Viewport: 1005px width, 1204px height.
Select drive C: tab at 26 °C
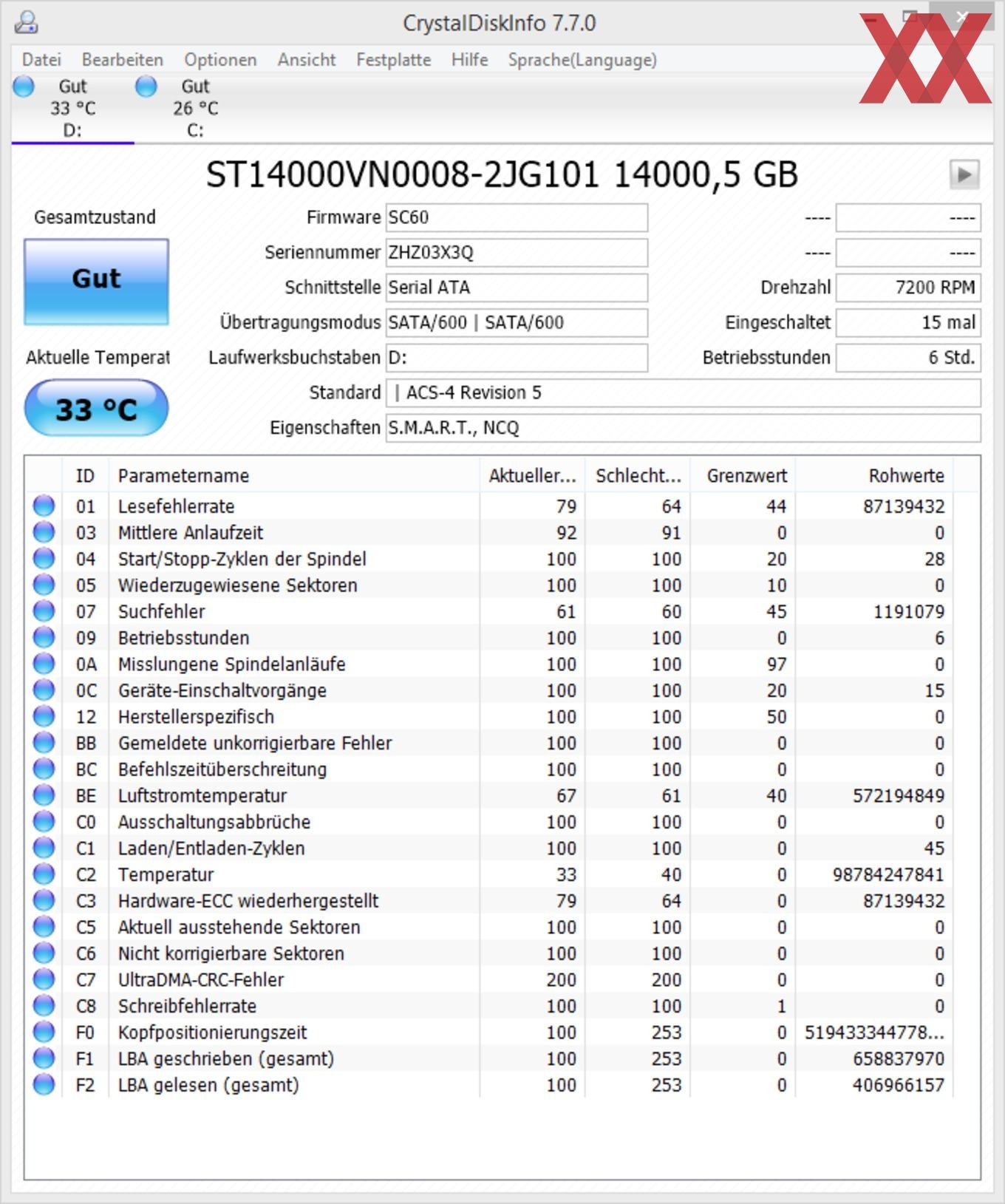click(x=195, y=108)
